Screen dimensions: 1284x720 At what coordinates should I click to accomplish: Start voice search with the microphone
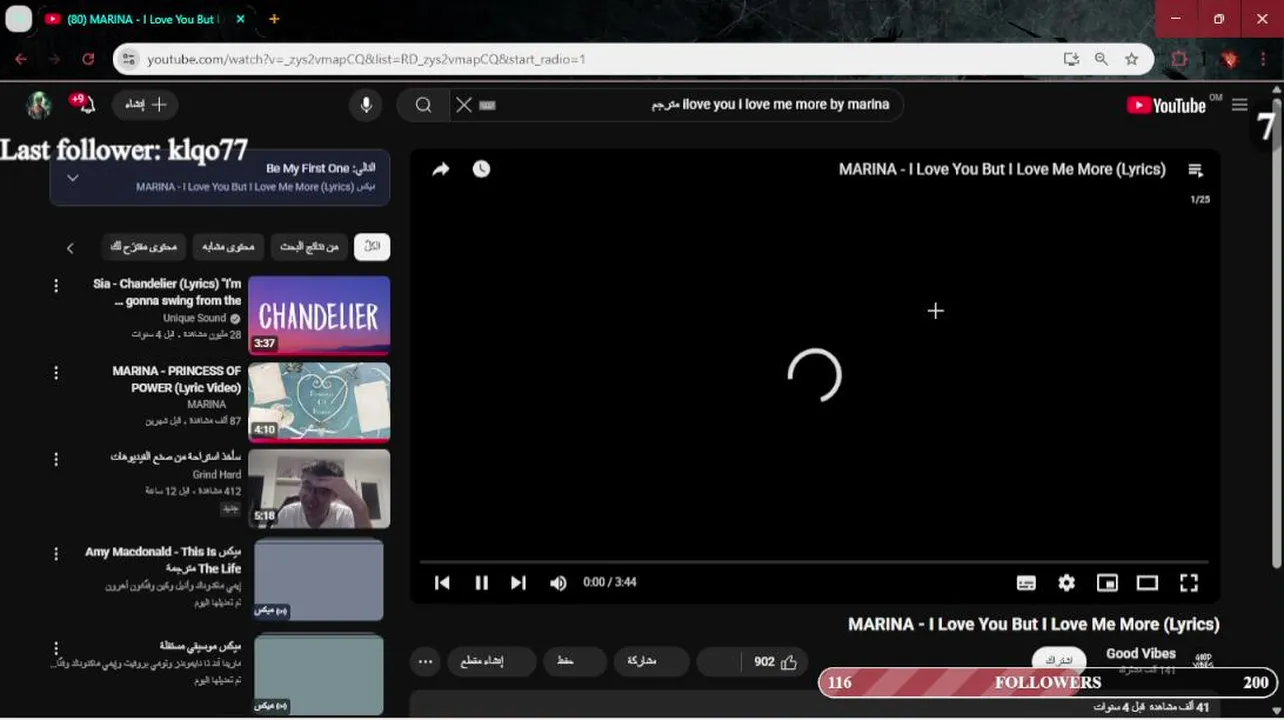pos(366,105)
